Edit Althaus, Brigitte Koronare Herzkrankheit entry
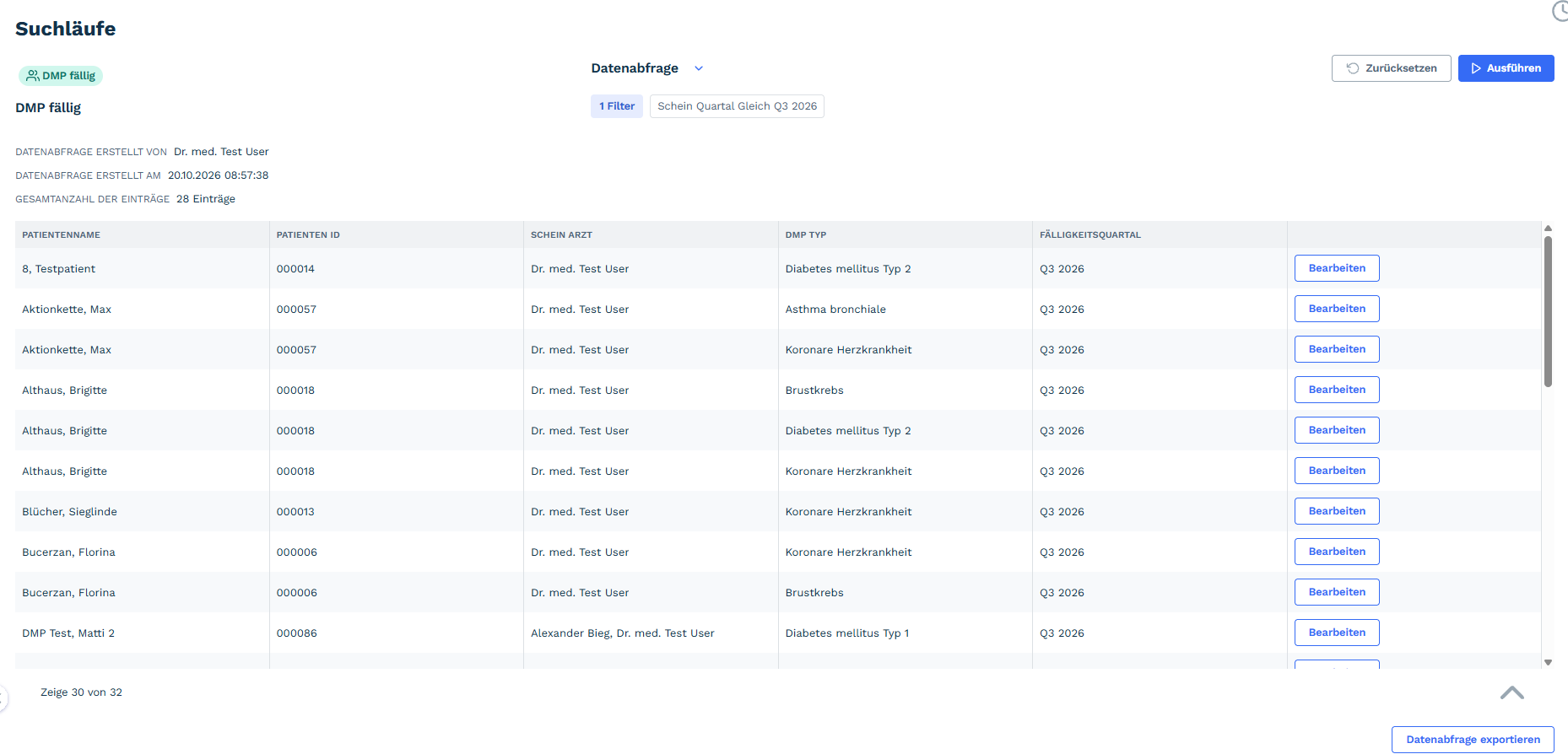1568x754 pixels. 1337,471
